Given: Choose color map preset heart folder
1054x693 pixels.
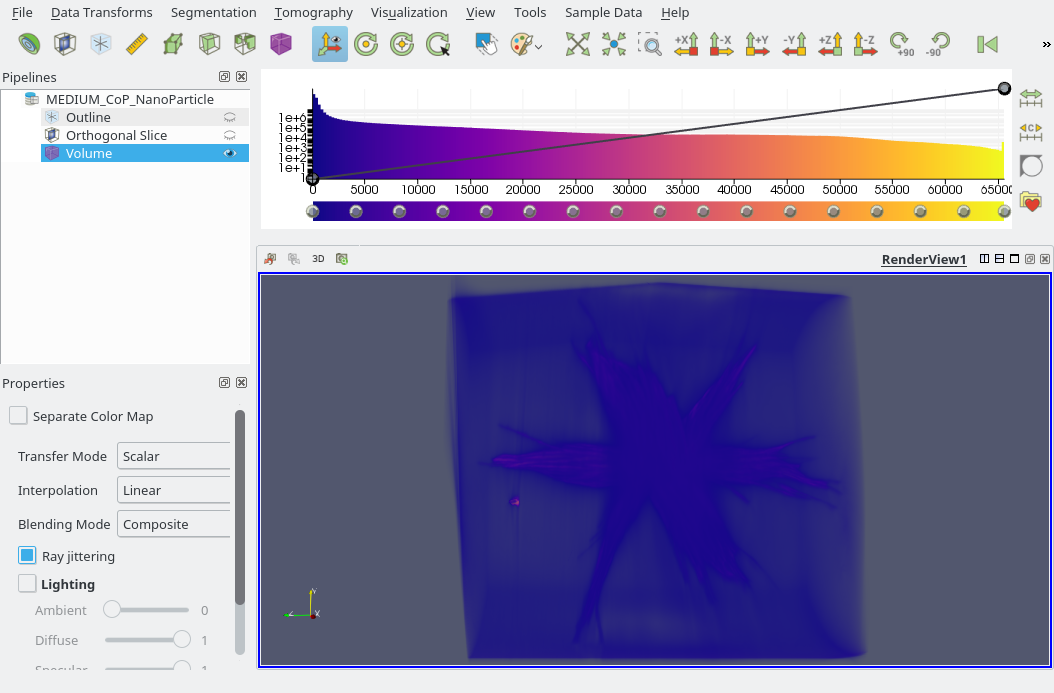Looking at the screenshot, I should click(1030, 201).
